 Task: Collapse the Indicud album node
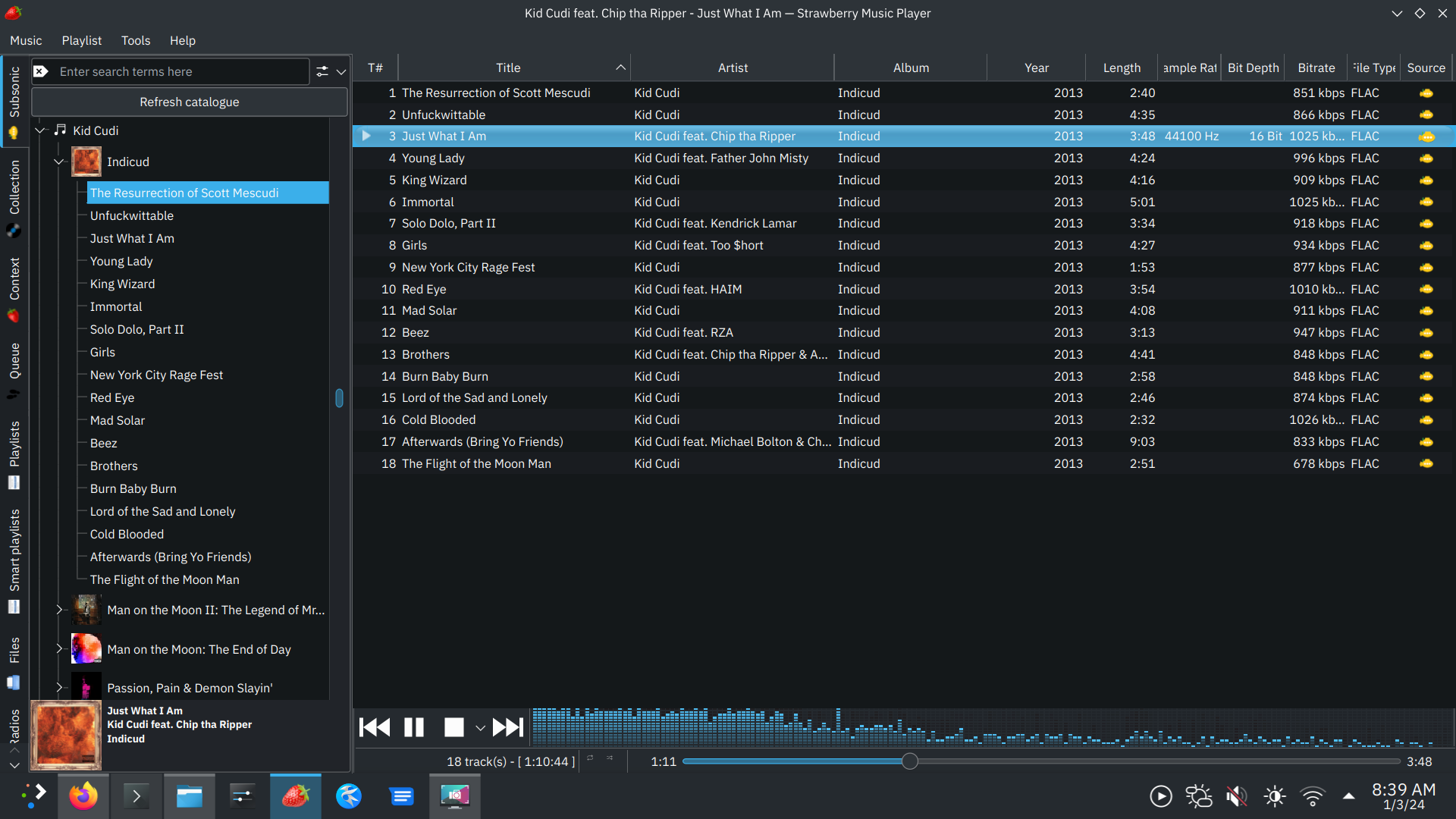click(59, 162)
